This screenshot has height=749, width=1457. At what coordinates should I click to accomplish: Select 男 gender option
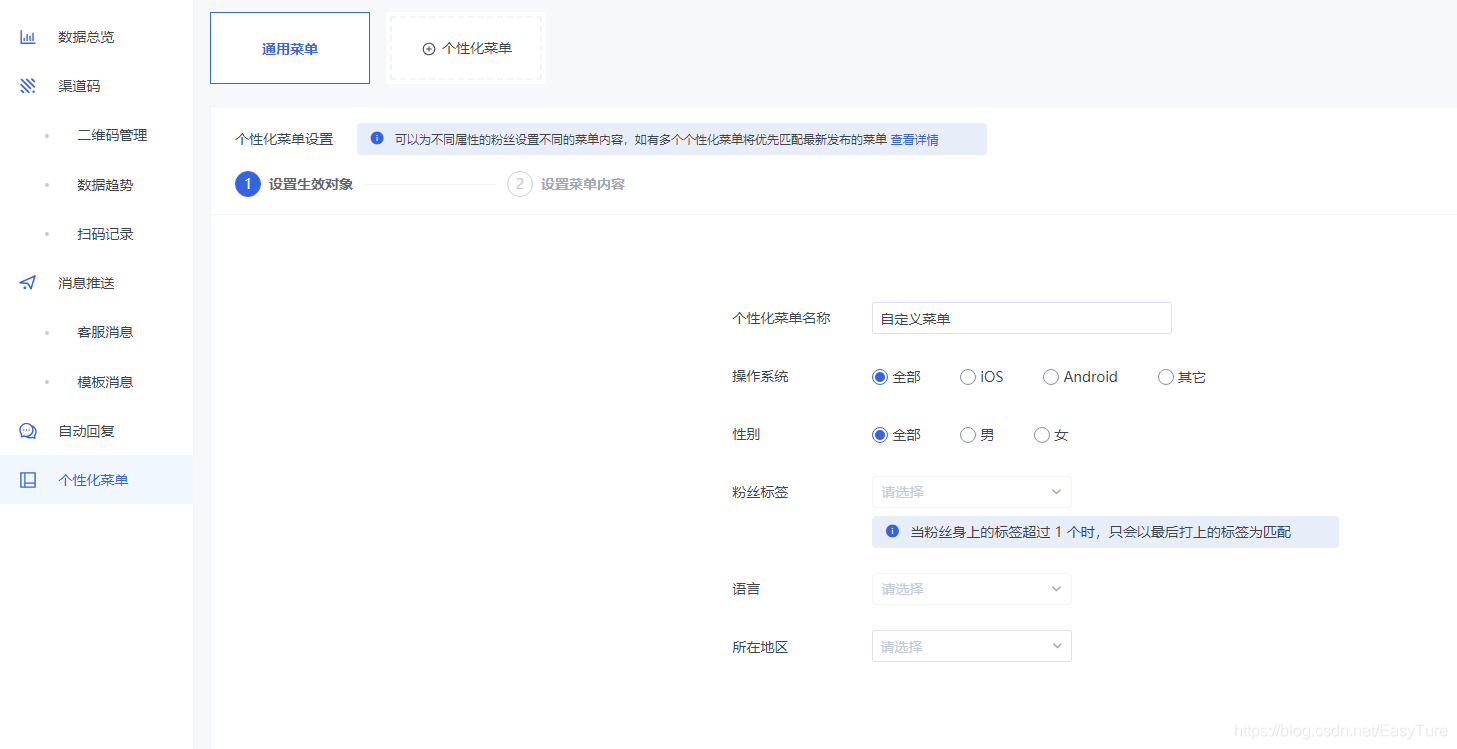click(x=968, y=435)
